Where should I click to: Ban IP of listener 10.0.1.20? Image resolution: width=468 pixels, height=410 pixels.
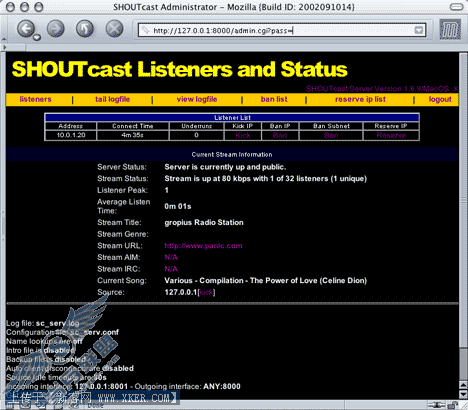[280, 135]
